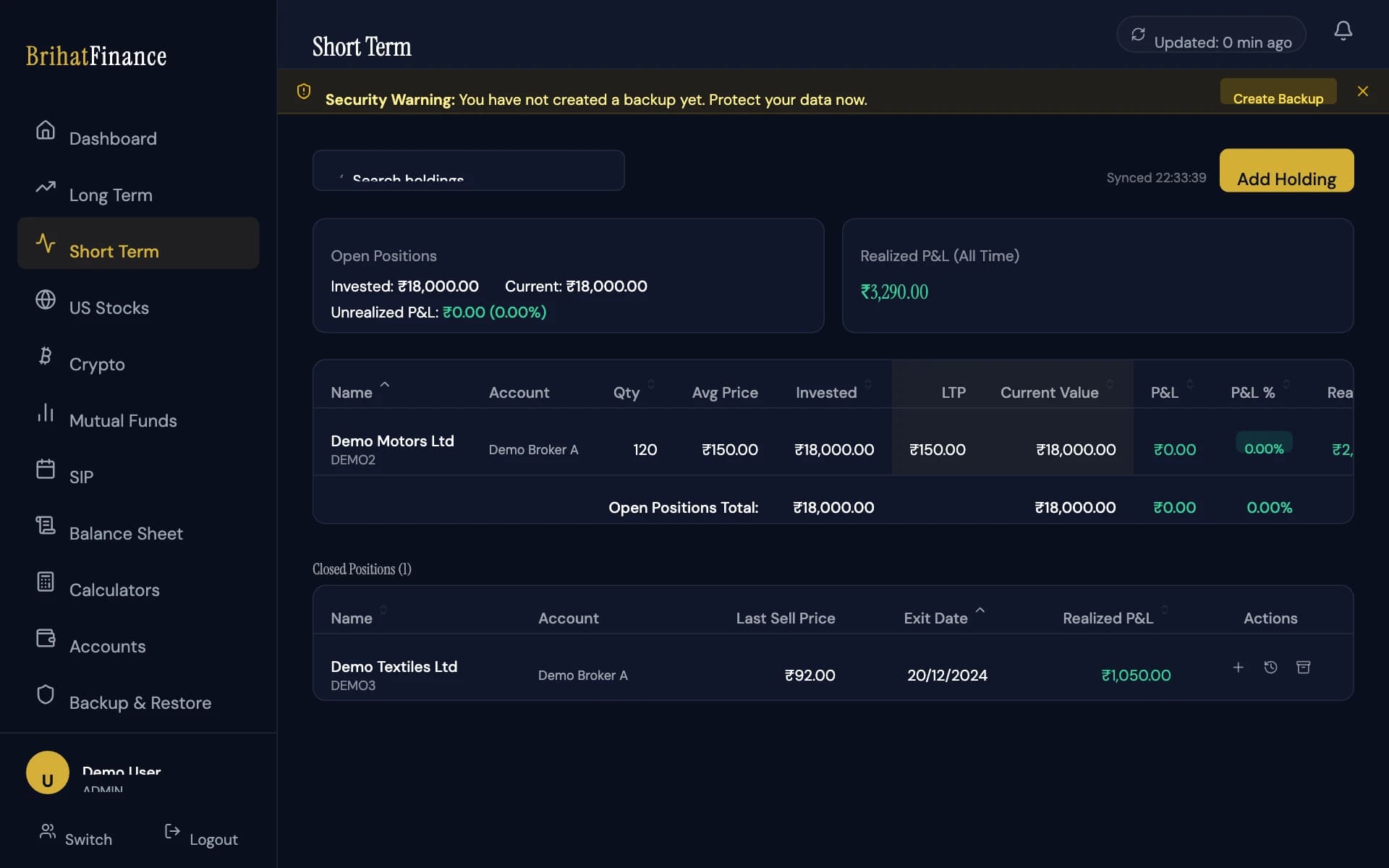
Task: View history for Demo Textiles Ltd
Action: point(1270,667)
